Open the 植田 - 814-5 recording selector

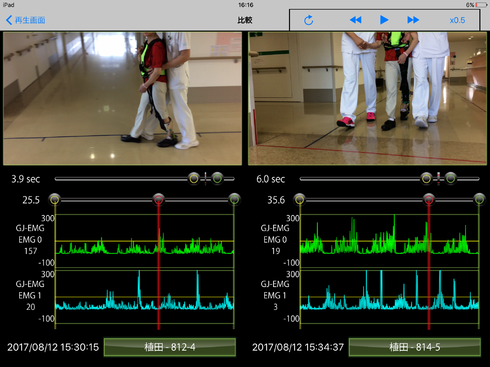pyautogui.click(x=415, y=347)
